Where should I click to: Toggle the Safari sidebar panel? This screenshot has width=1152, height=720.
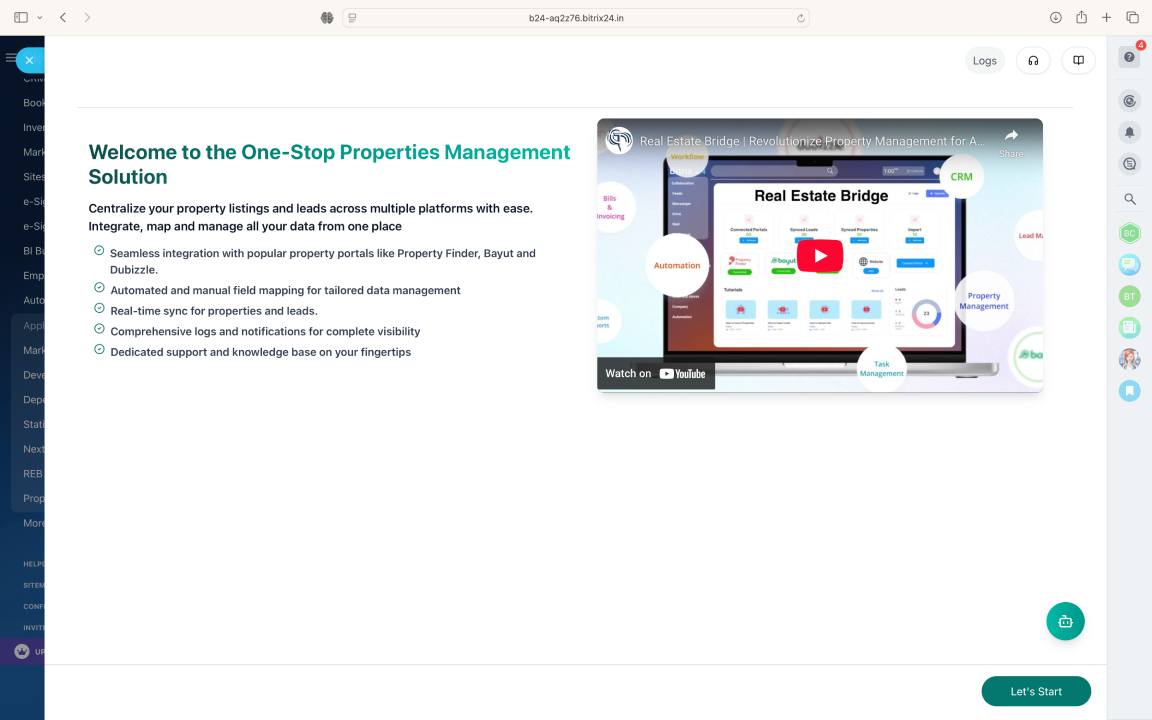[21, 18]
